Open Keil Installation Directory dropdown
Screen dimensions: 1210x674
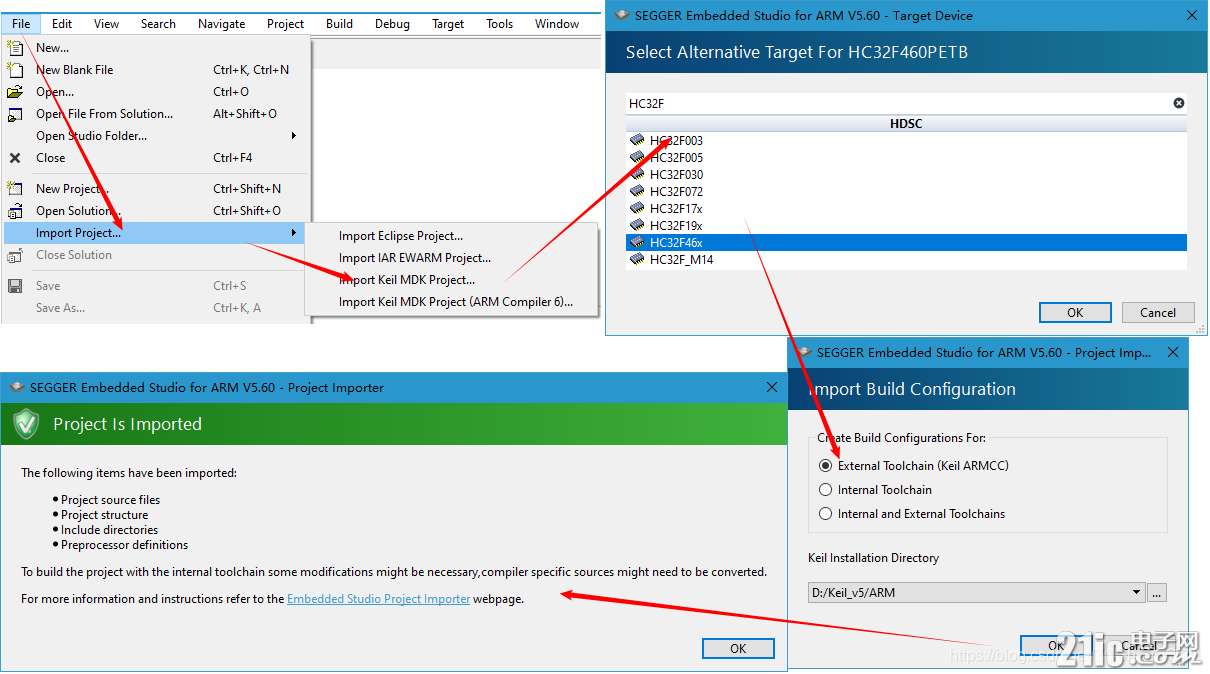(x=1137, y=592)
